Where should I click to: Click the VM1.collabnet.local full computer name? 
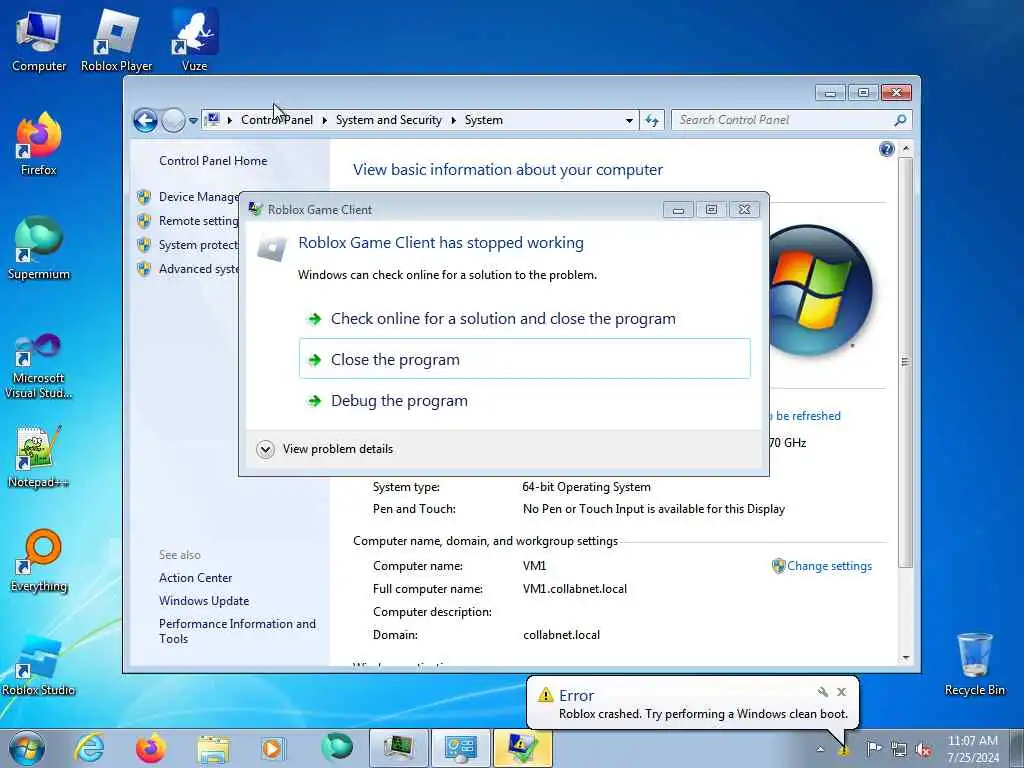point(575,588)
